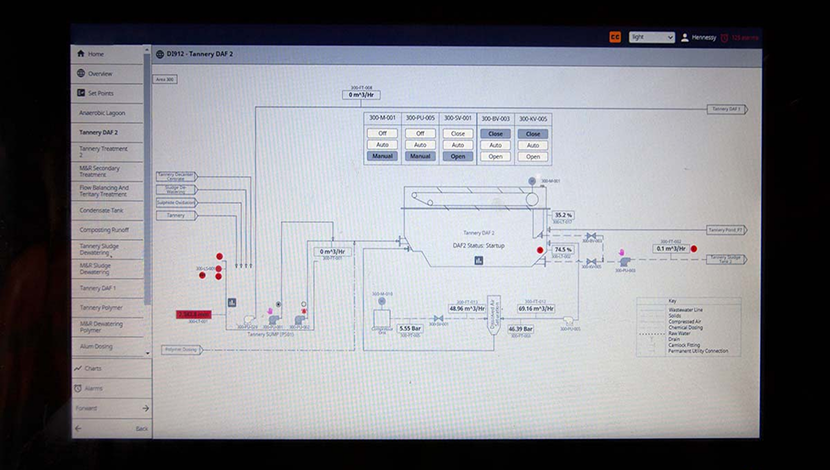Click the orange CC icon in header
Screen dimensions: 830x470
point(615,37)
